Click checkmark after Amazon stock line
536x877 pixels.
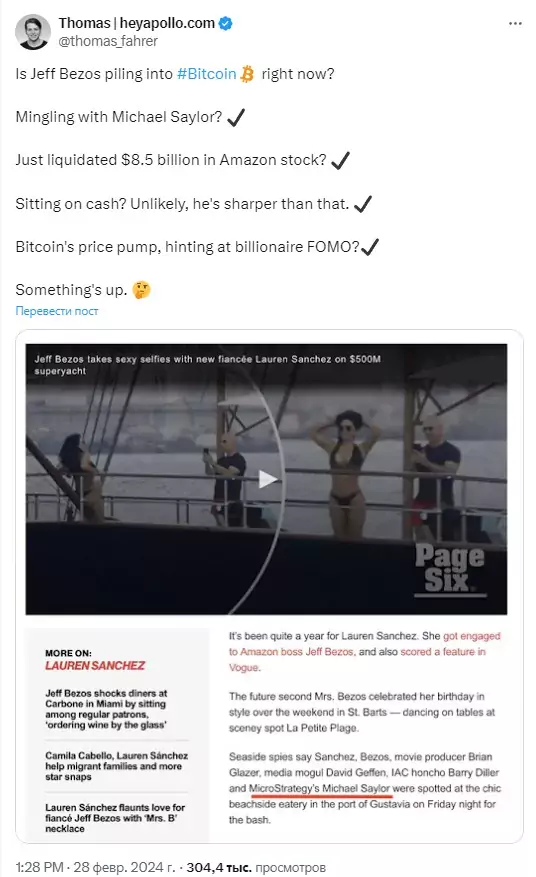click(x=340, y=161)
